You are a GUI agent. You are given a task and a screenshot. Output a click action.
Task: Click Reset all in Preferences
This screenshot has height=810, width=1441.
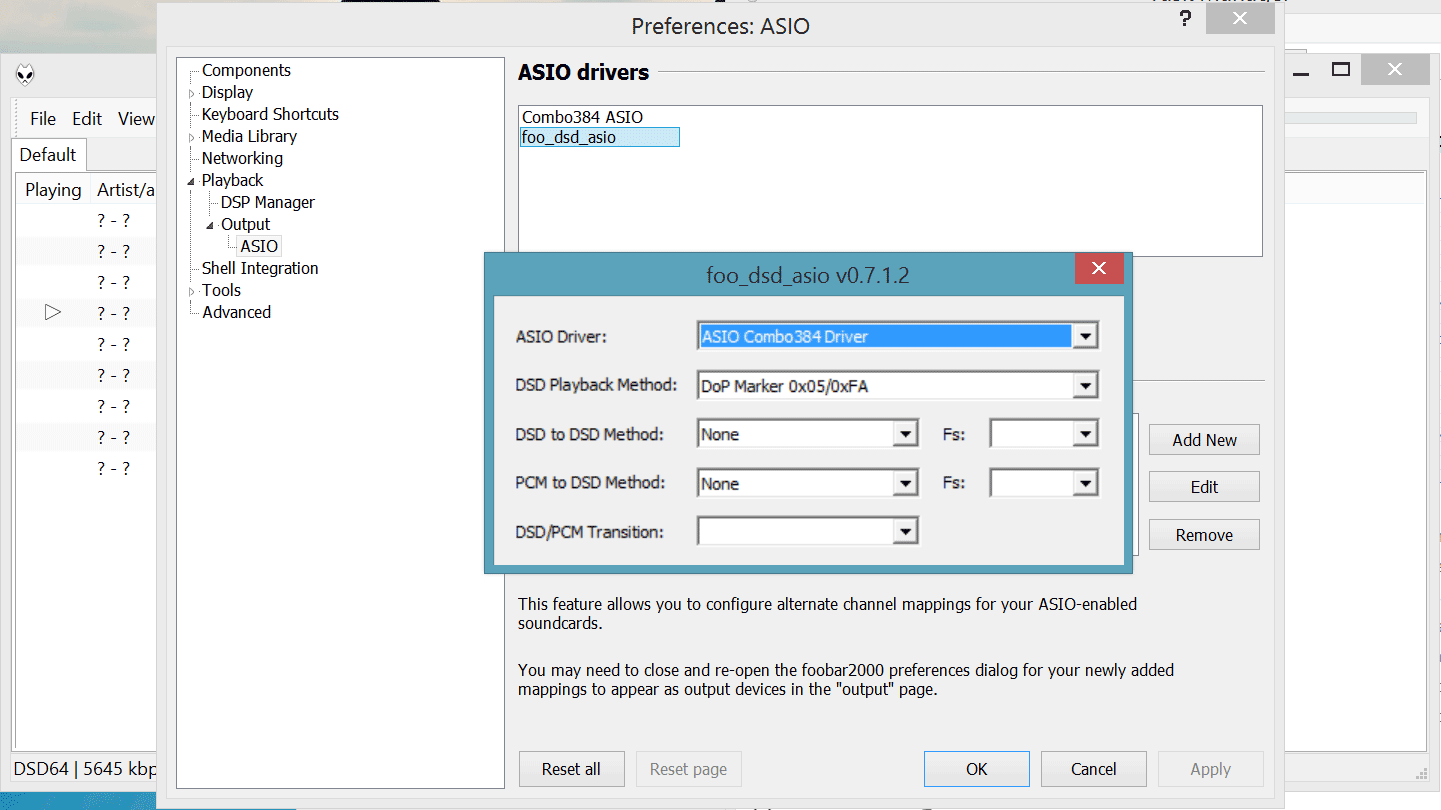[572, 769]
